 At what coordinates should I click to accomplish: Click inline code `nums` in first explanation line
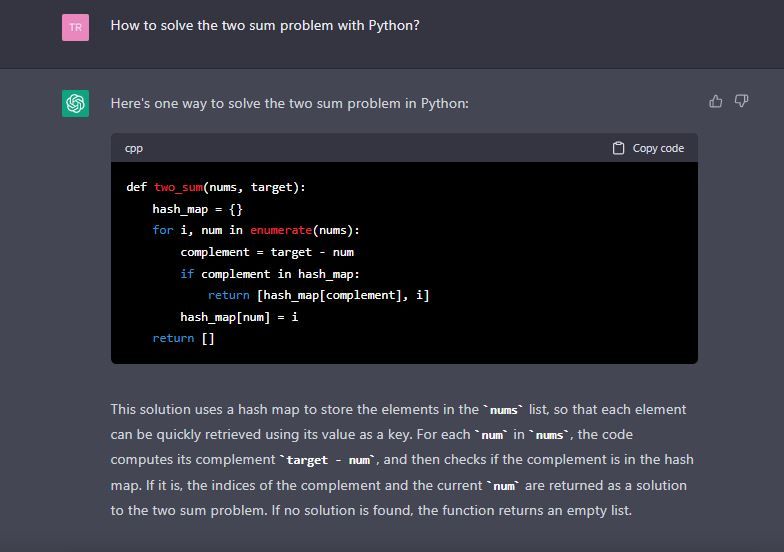tap(504, 410)
